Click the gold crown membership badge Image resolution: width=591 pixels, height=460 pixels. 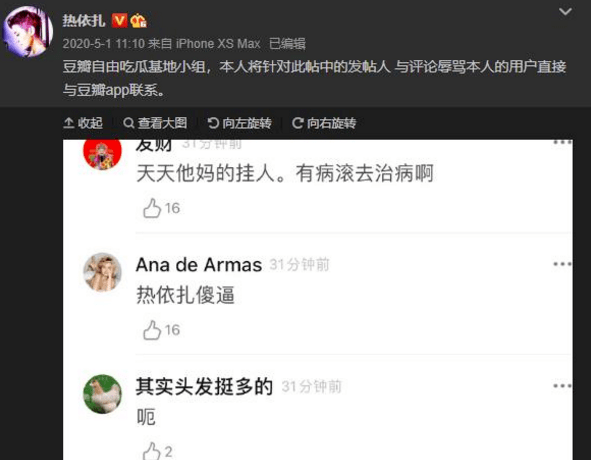coord(138,21)
